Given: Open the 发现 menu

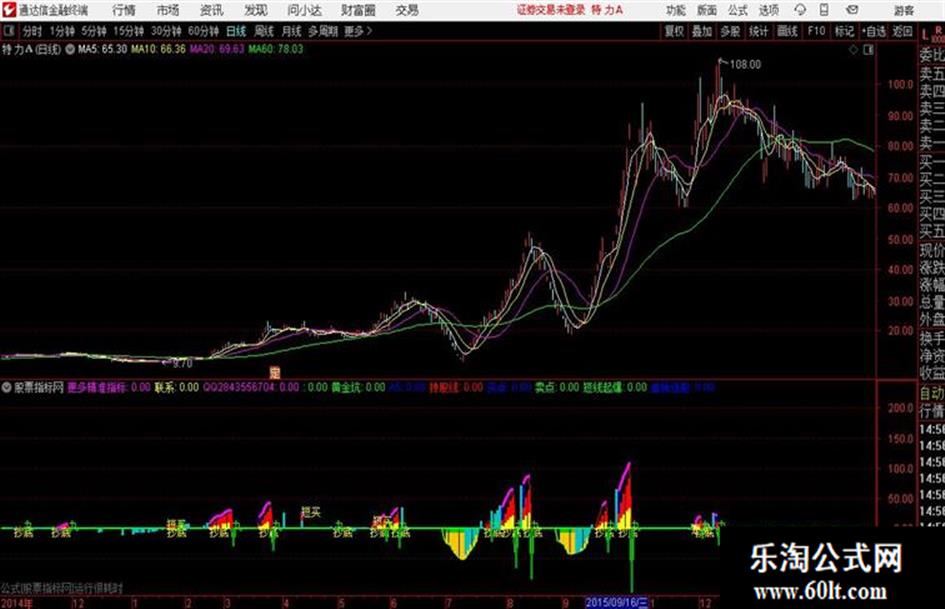Looking at the screenshot, I should point(256,10).
